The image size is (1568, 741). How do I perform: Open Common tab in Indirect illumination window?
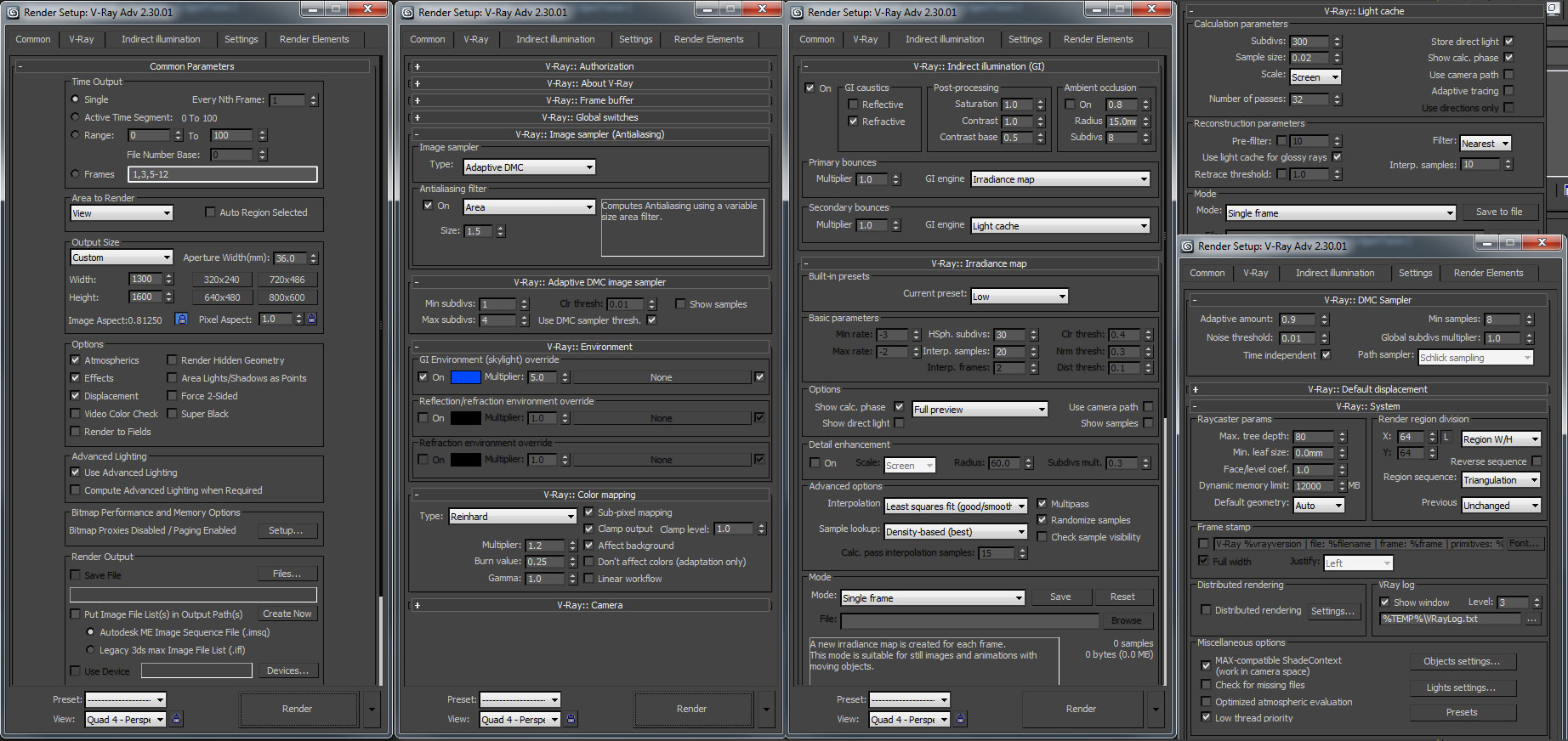[x=816, y=39]
